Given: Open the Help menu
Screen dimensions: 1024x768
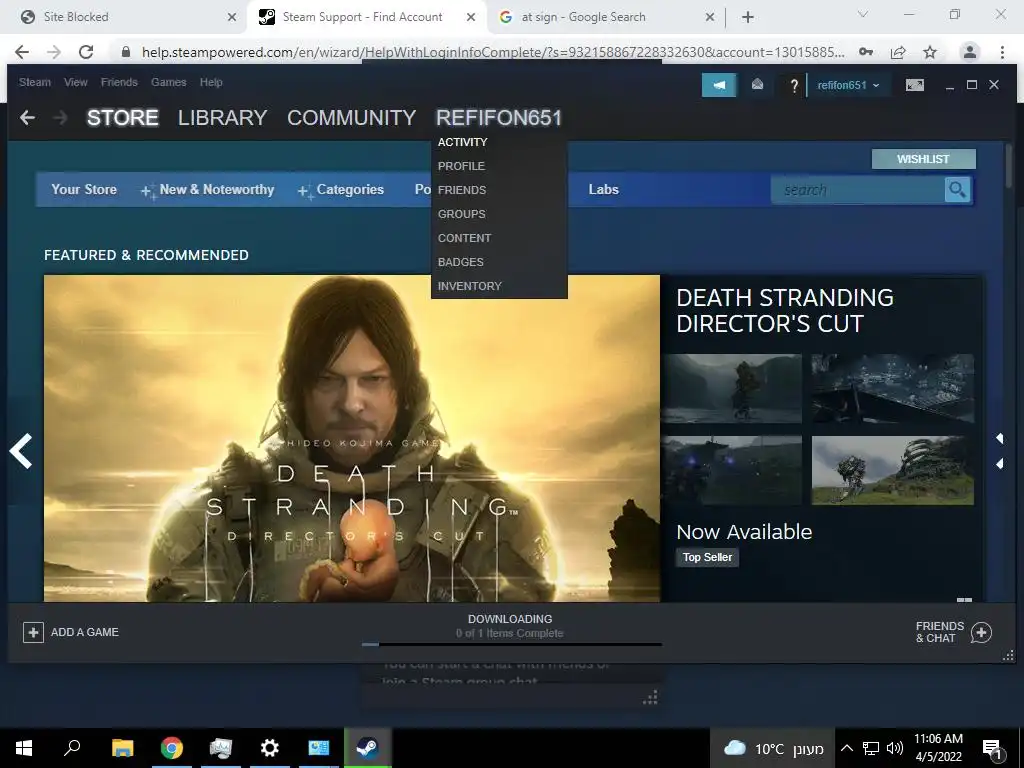Looking at the screenshot, I should coord(211,82).
